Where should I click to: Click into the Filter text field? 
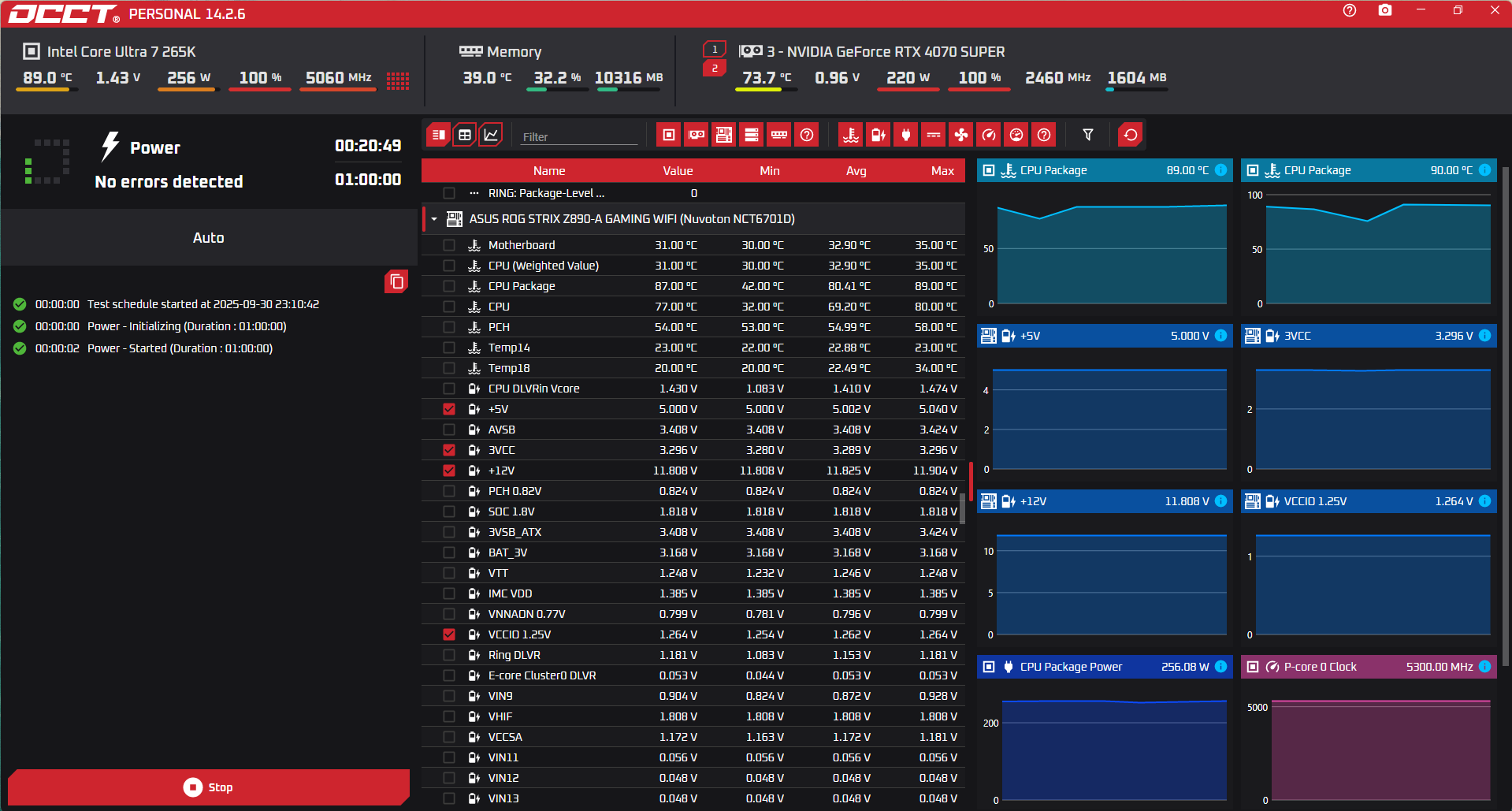[579, 136]
